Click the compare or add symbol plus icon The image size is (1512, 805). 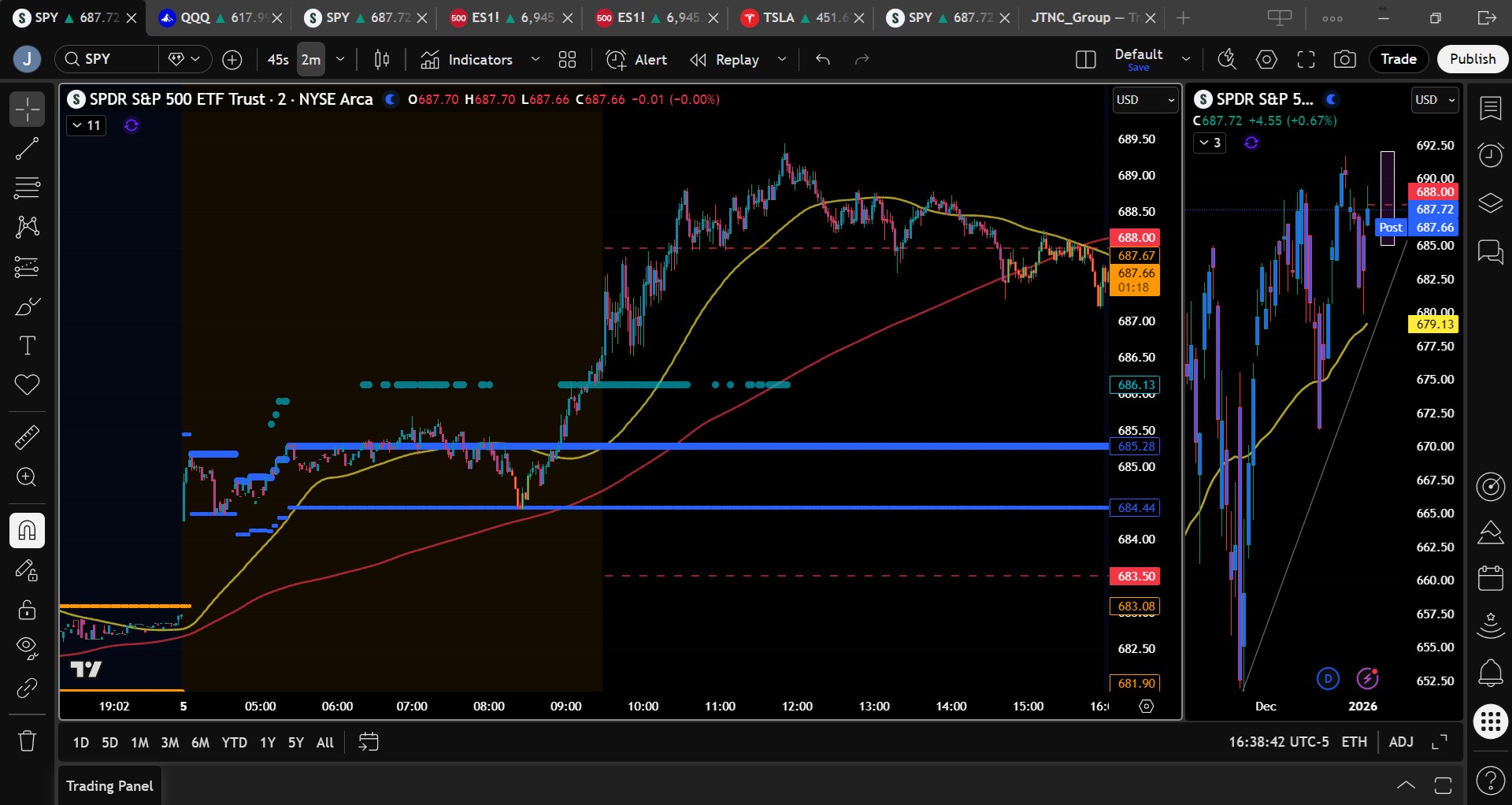click(x=232, y=59)
